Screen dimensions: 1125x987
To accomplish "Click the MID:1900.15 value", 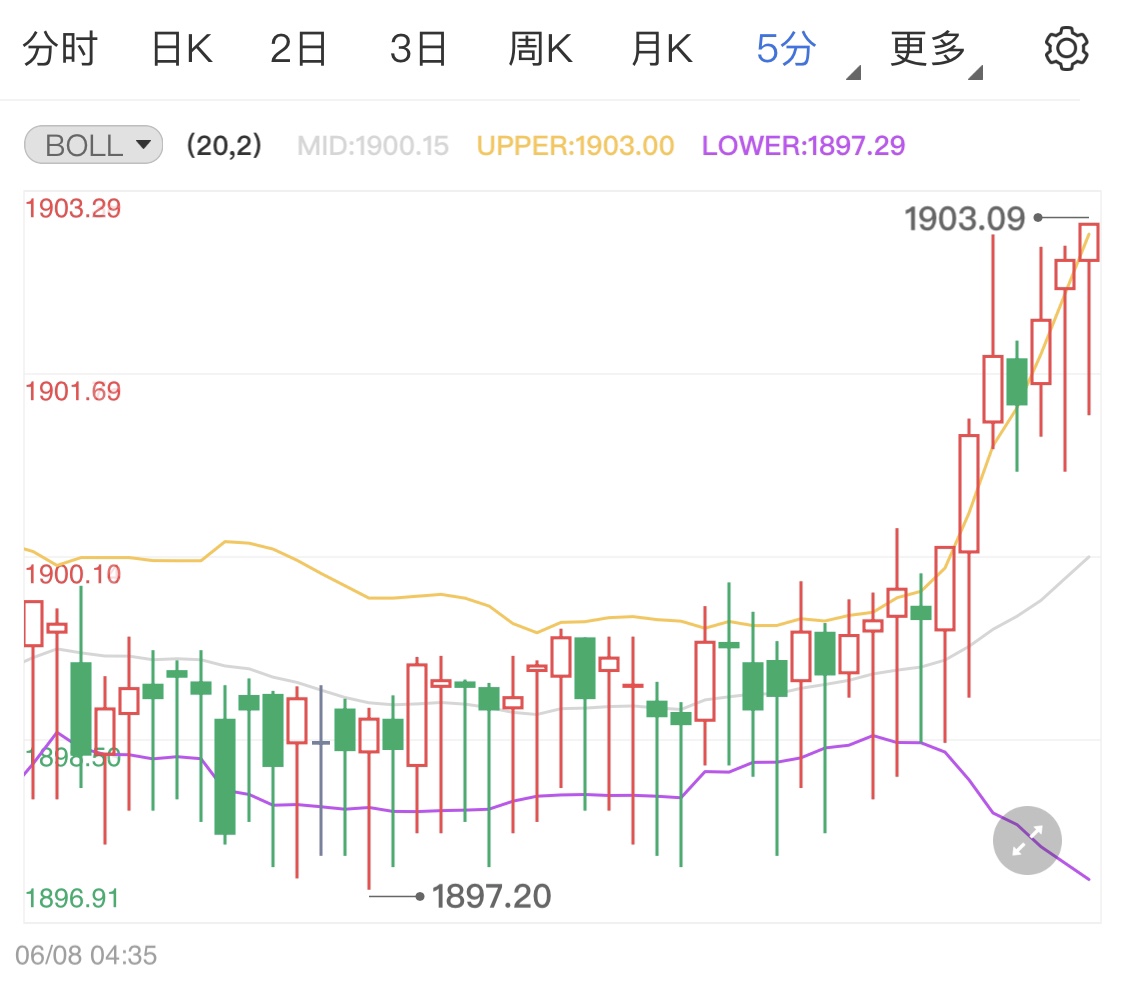I will point(372,146).
